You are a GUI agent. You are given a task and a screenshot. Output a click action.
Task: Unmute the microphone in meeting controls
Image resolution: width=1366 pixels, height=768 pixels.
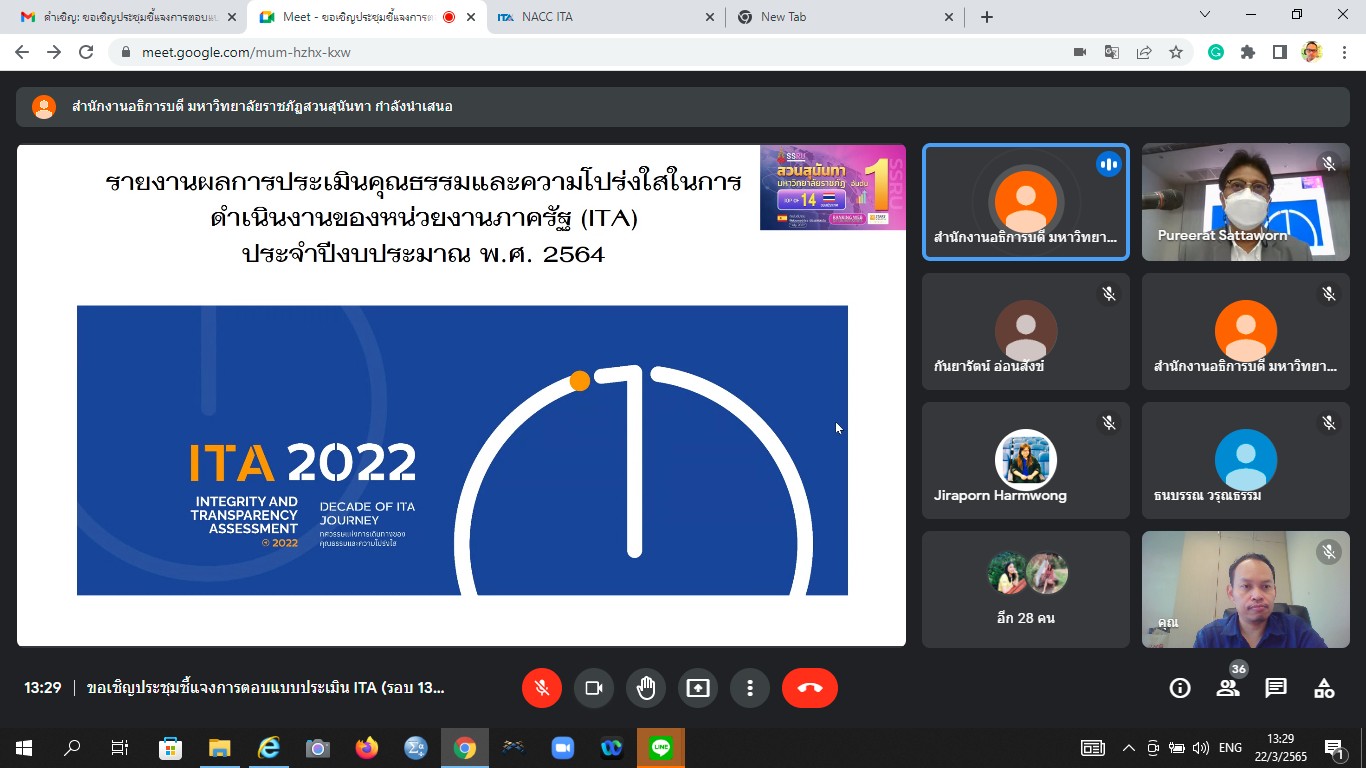tap(542, 688)
